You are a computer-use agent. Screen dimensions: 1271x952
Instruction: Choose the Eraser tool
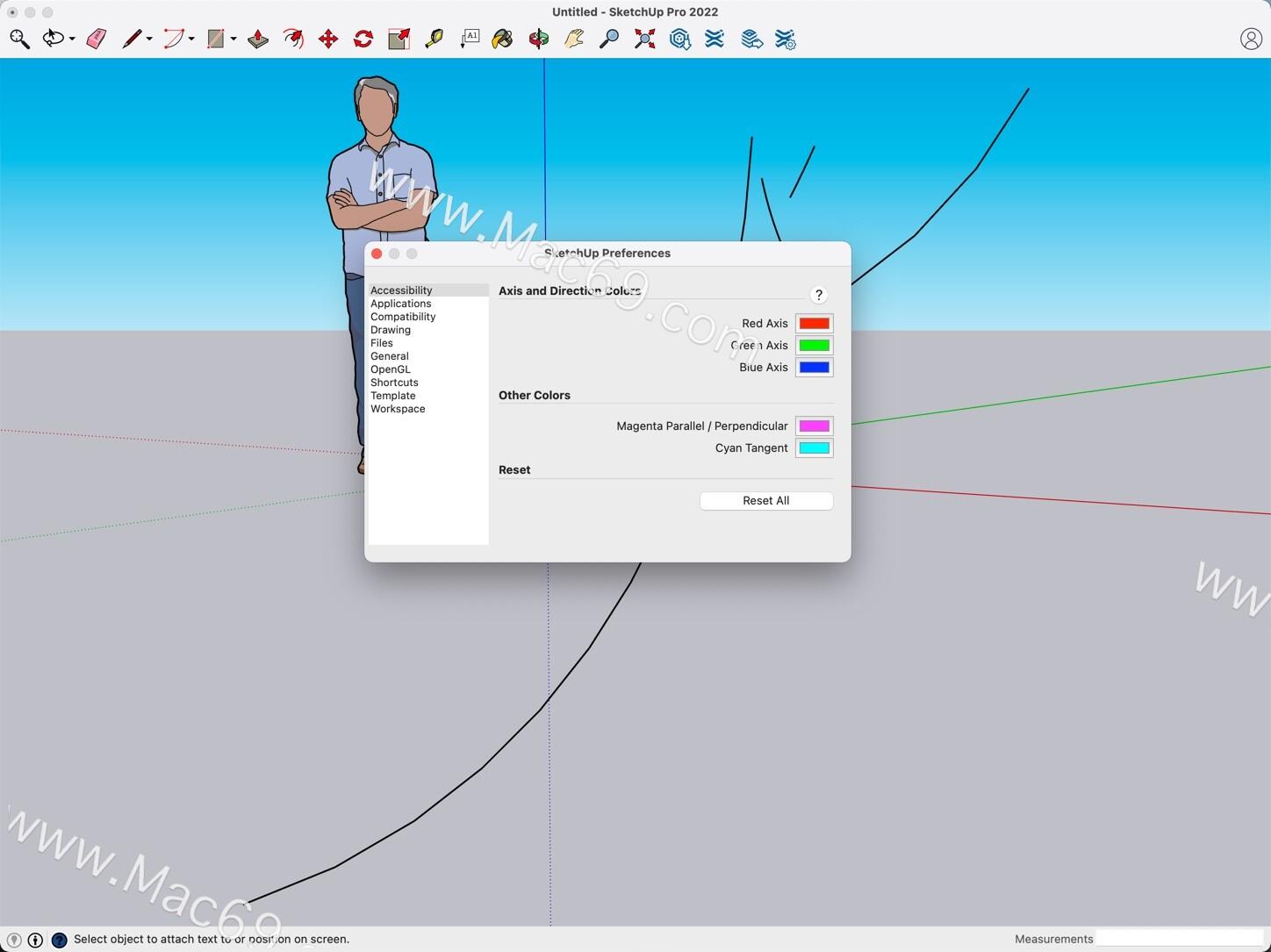(96, 39)
